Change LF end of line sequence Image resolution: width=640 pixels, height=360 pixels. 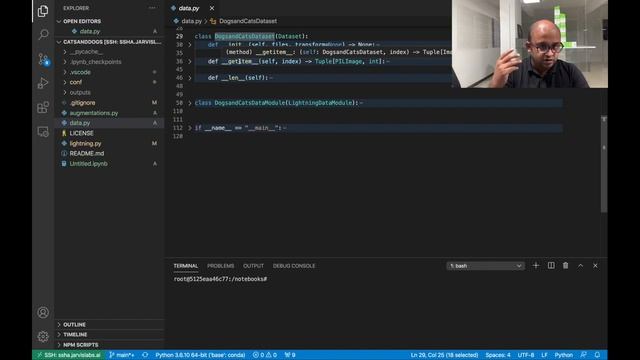(544, 355)
